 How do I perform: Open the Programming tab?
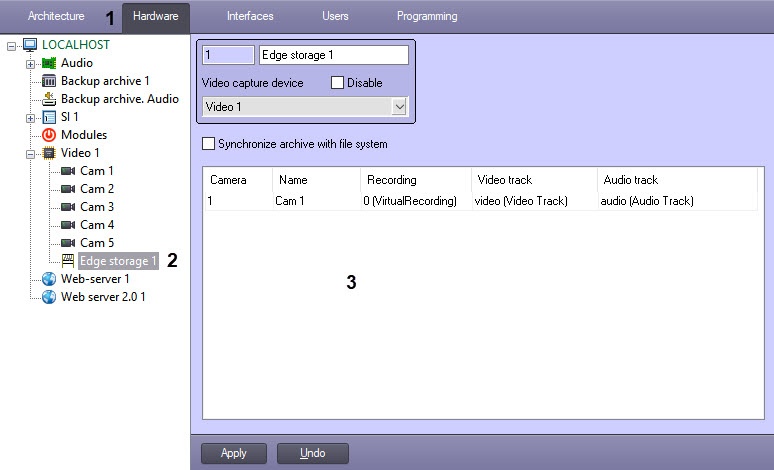(x=427, y=16)
